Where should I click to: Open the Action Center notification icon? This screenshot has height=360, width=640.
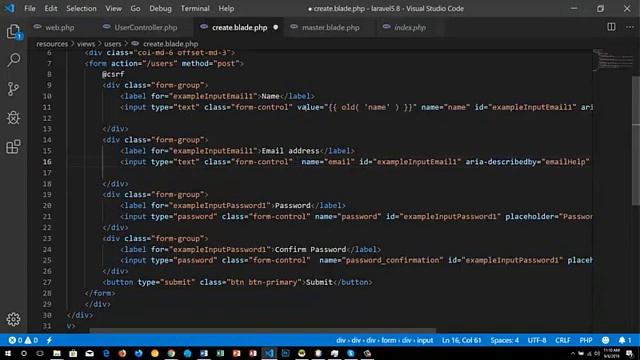630,353
